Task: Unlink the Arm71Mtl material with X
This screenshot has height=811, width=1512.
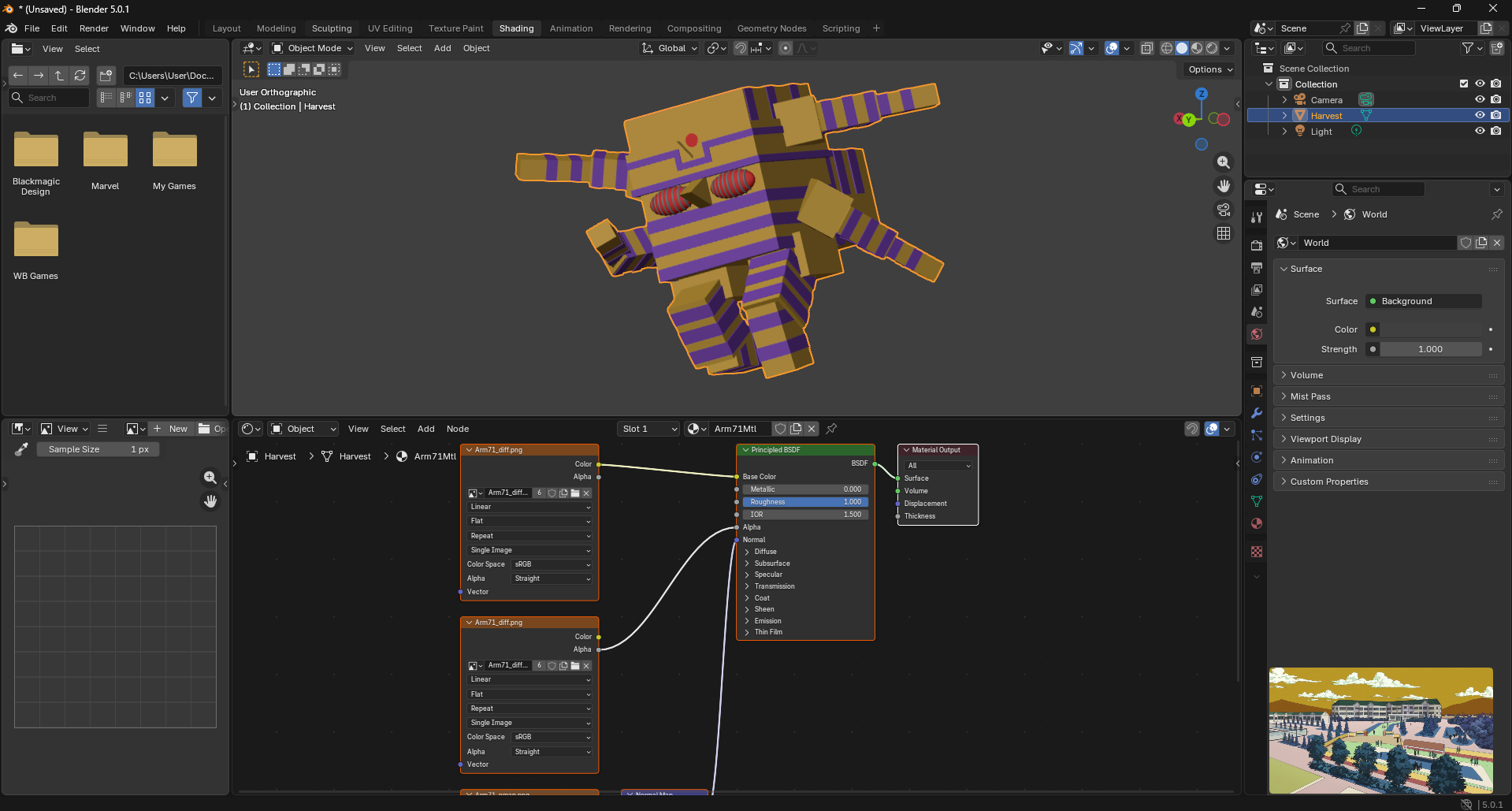Action: coord(812,429)
